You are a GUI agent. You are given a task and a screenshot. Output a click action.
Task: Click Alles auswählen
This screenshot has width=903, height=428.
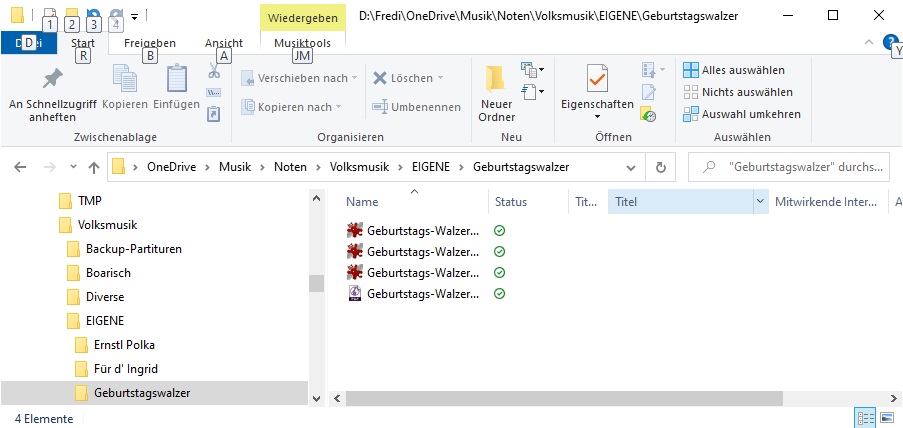click(x=734, y=70)
